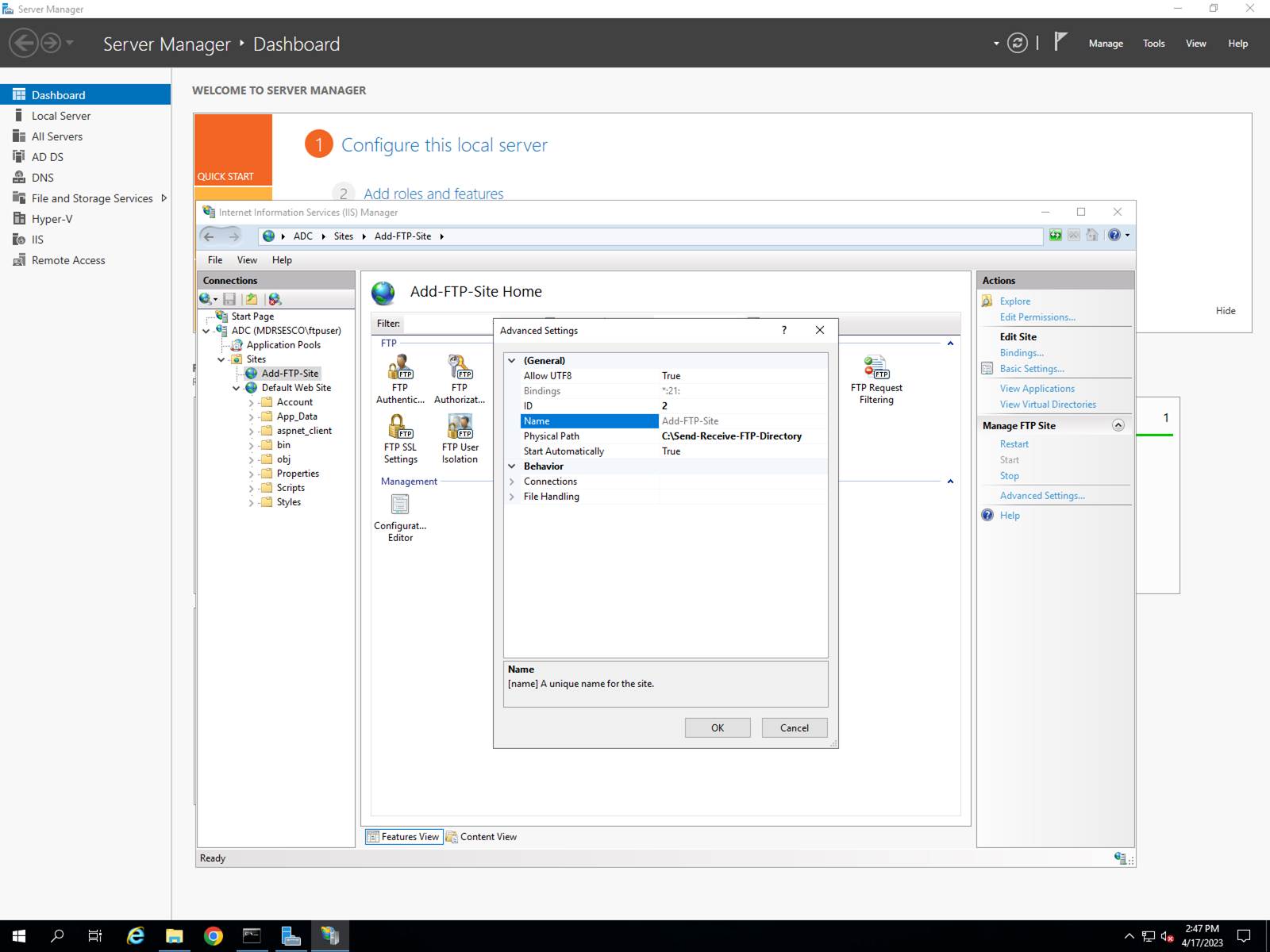
Task: Collapse the Behavior section
Action: 512,466
